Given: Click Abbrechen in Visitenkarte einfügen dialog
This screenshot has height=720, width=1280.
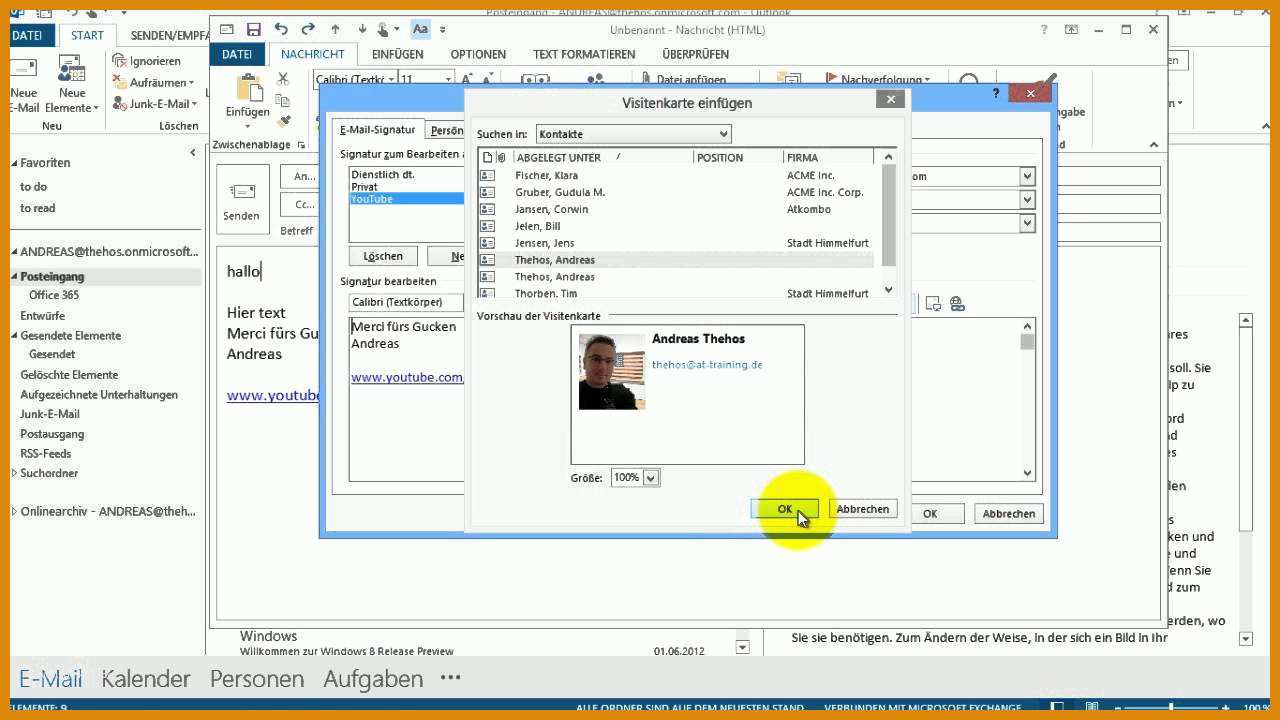Looking at the screenshot, I should (x=862, y=509).
